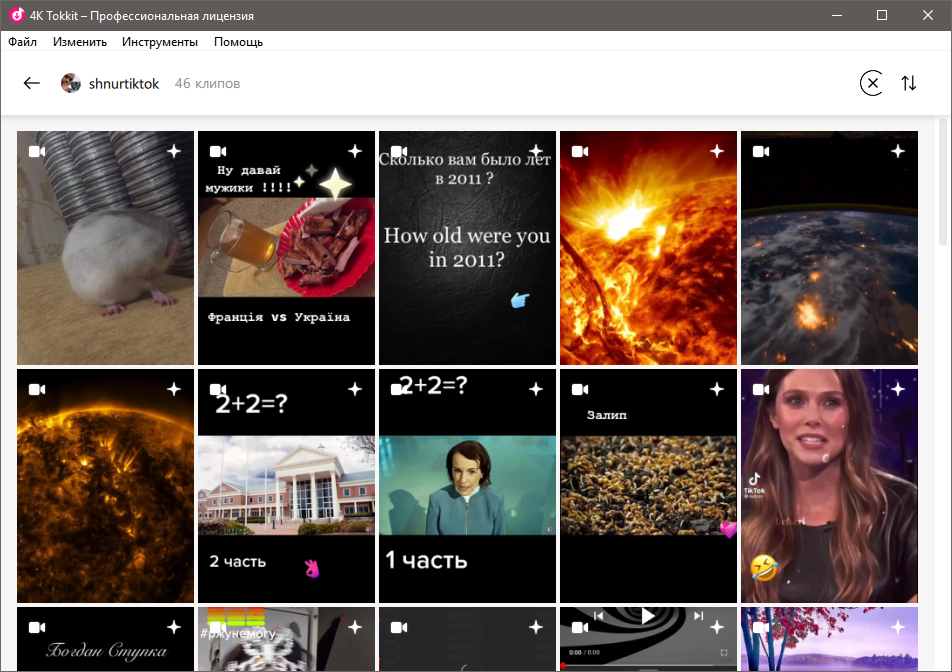Click the sparkle icon on the purple landscape clip
The height and width of the screenshot is (672, 952).
tap(897, 627)
